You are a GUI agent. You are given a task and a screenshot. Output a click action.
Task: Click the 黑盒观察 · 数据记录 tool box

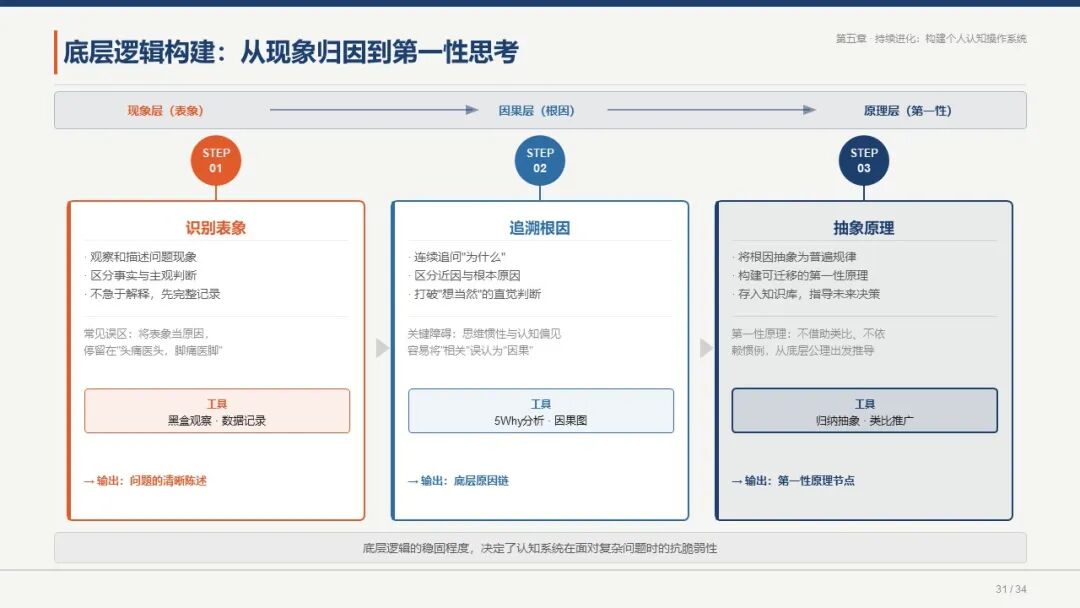217,411
